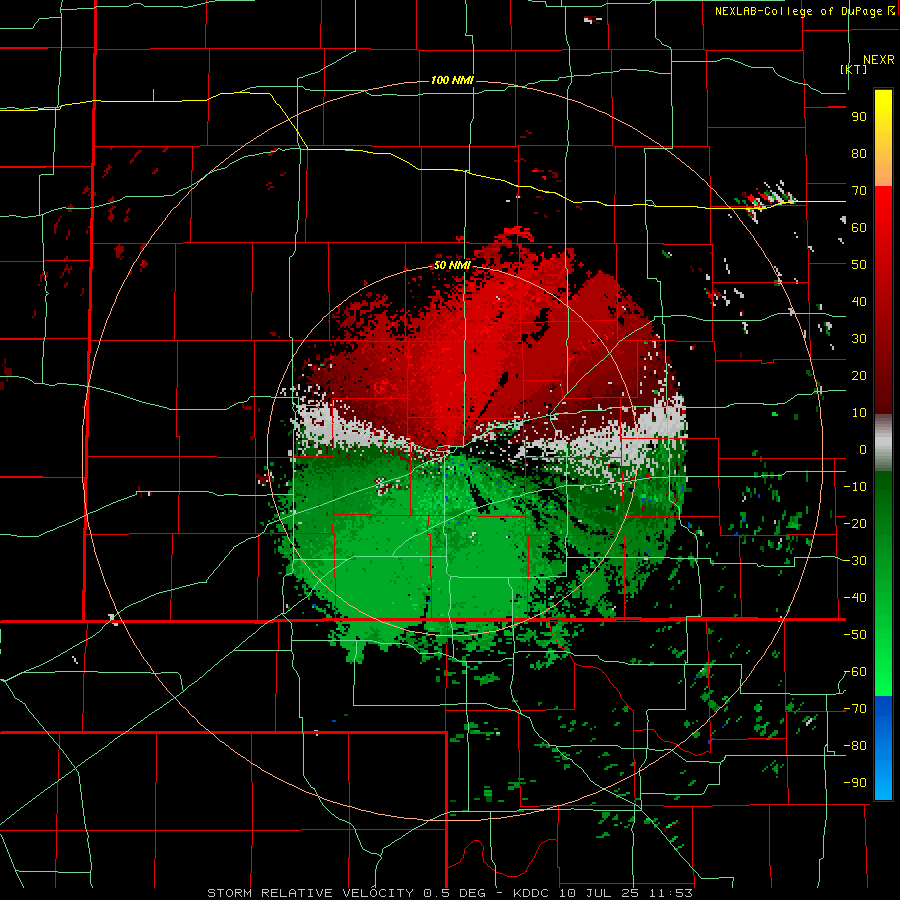Click the 100 NMI range ring label
Screen dimensions: 900x900
[452, 80]
